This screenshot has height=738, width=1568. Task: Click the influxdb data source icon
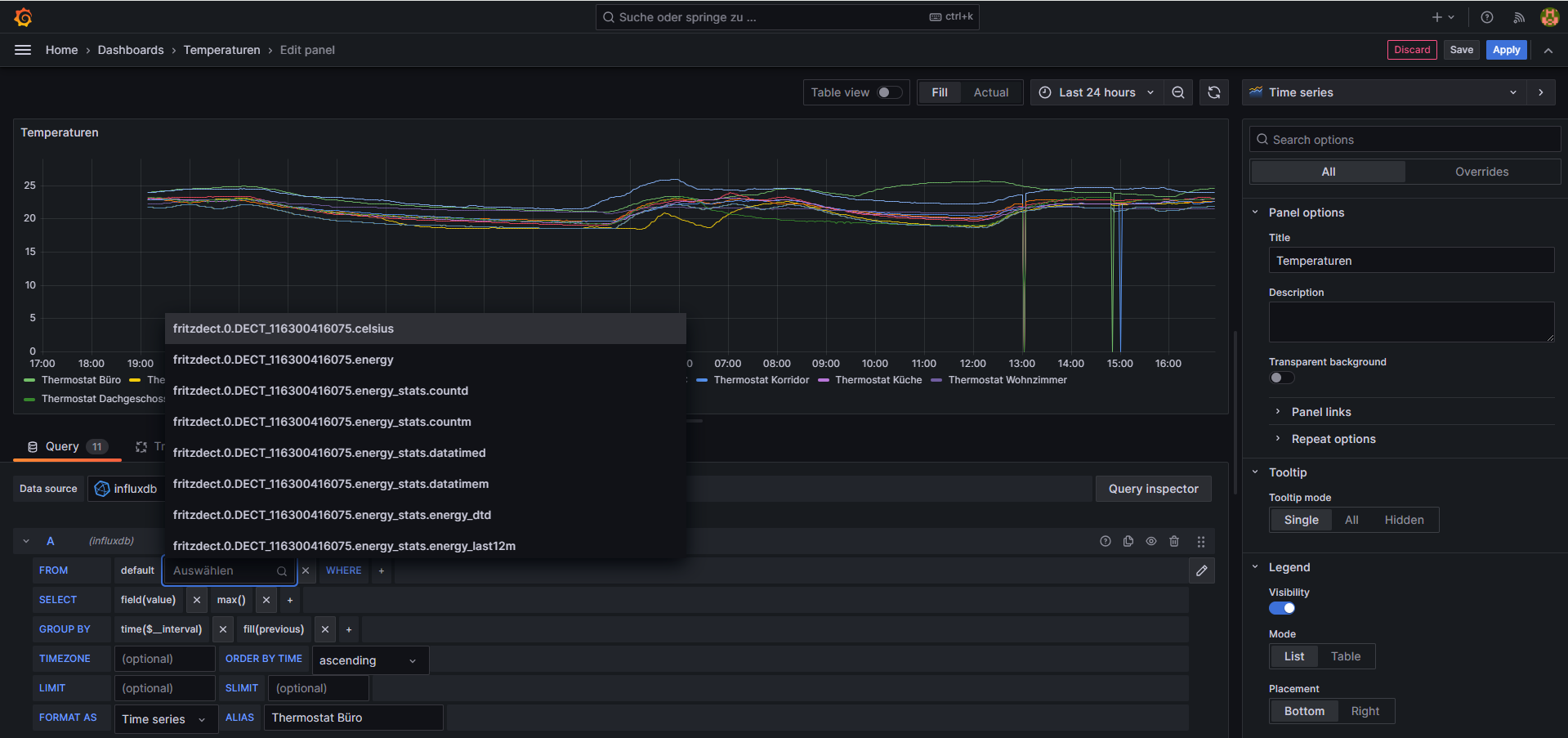(102, 489)
